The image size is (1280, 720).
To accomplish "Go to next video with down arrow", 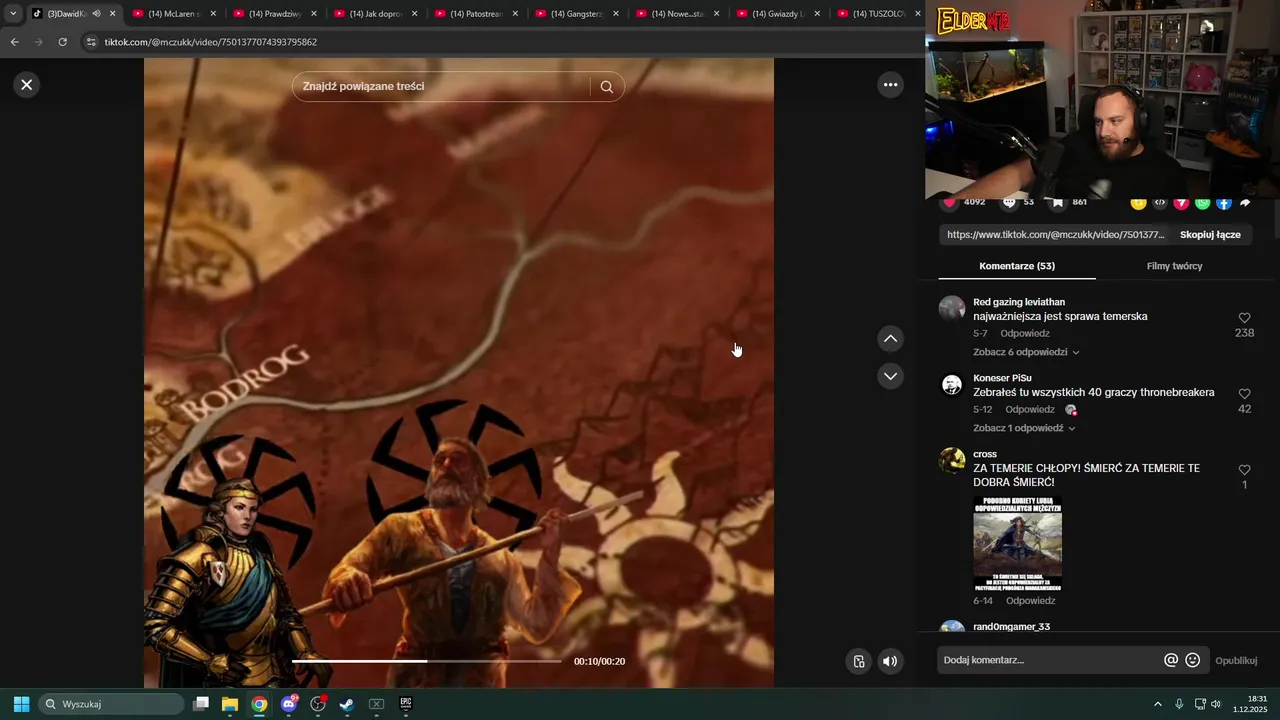I will [890, 376].
